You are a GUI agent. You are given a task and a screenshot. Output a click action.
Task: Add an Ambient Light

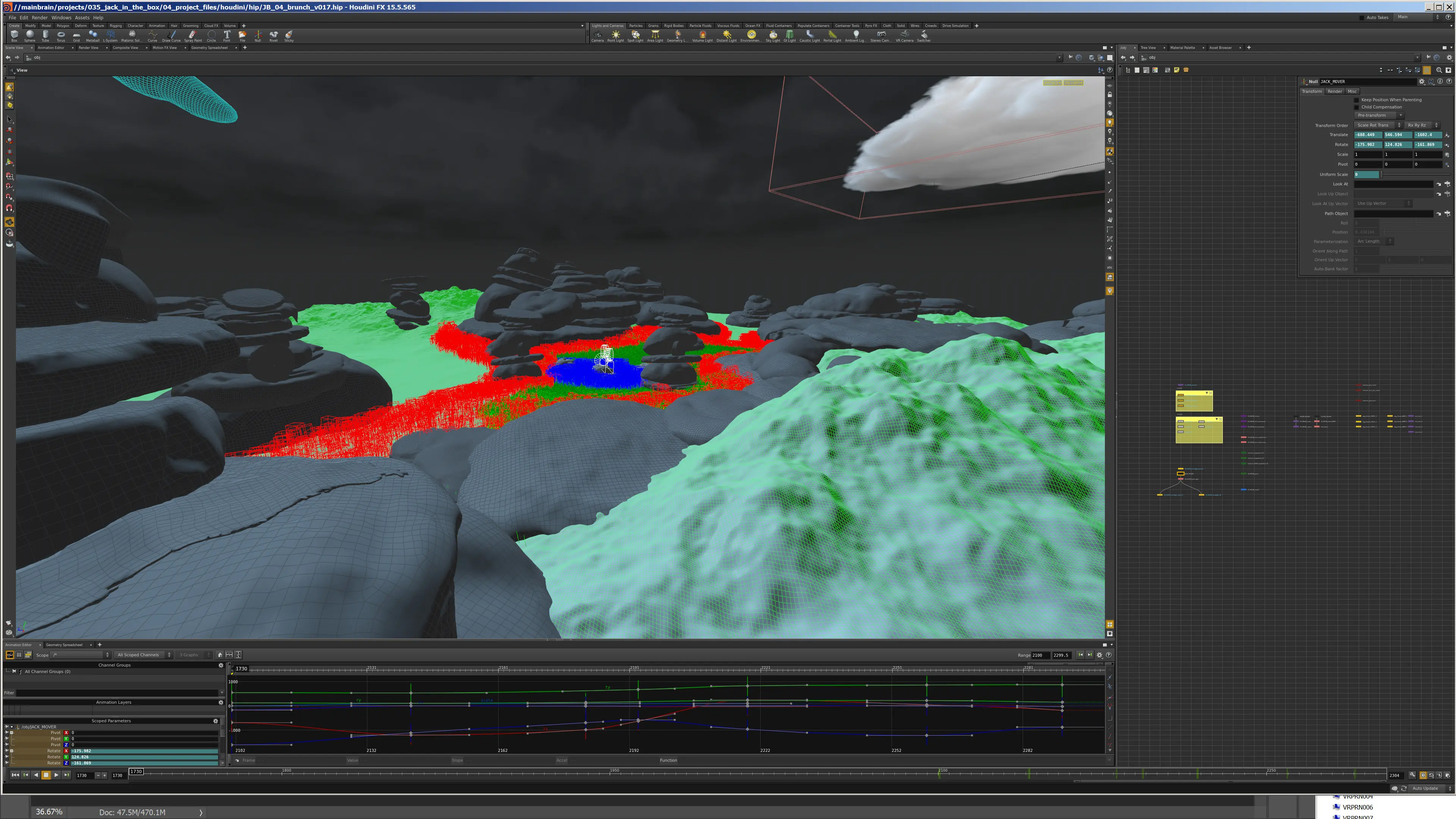point(855,36)
